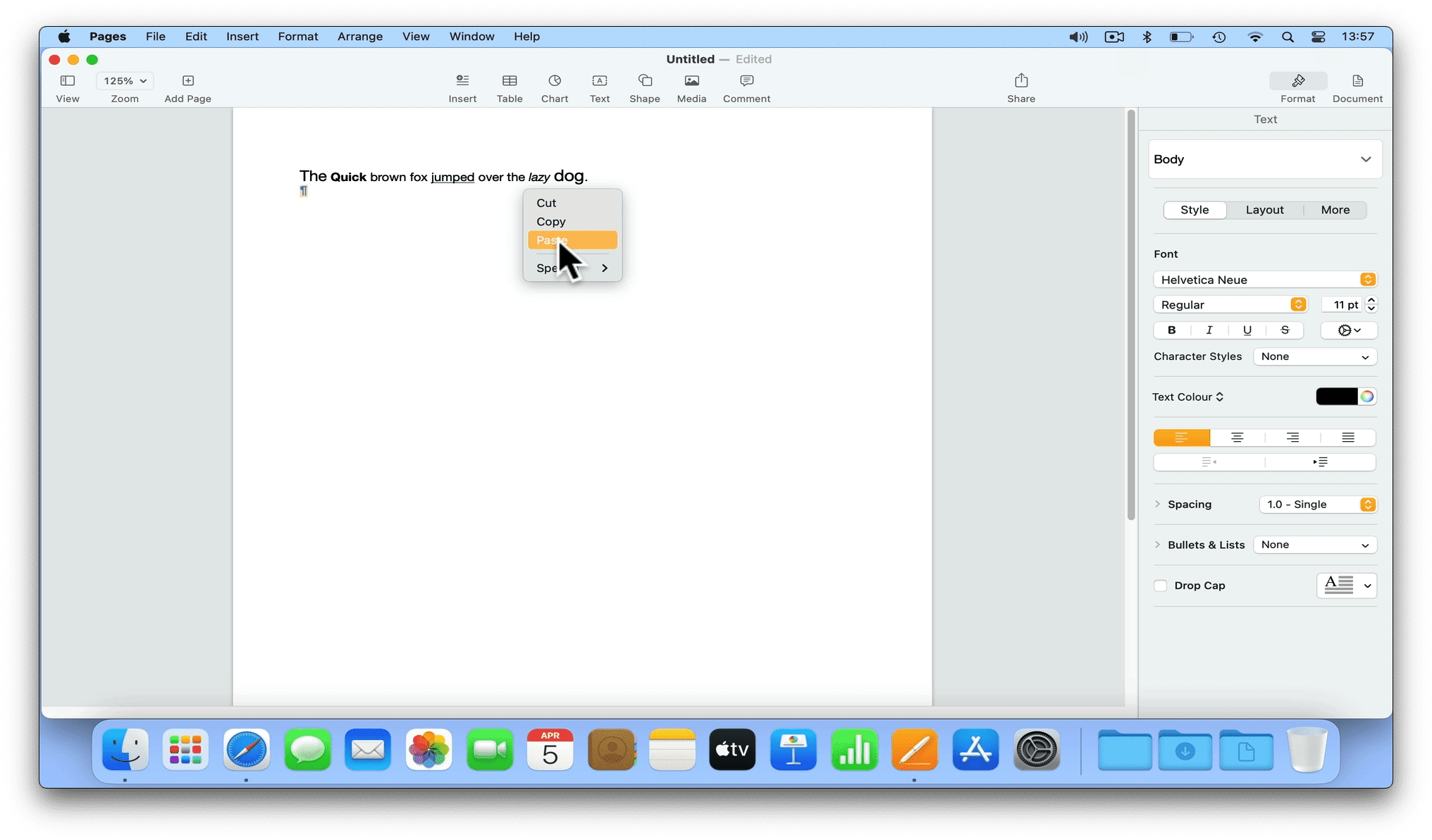Viewport: 1432px width, 840px height.
Task: Insert a Table from the toolbar
Action: [510, 87]
